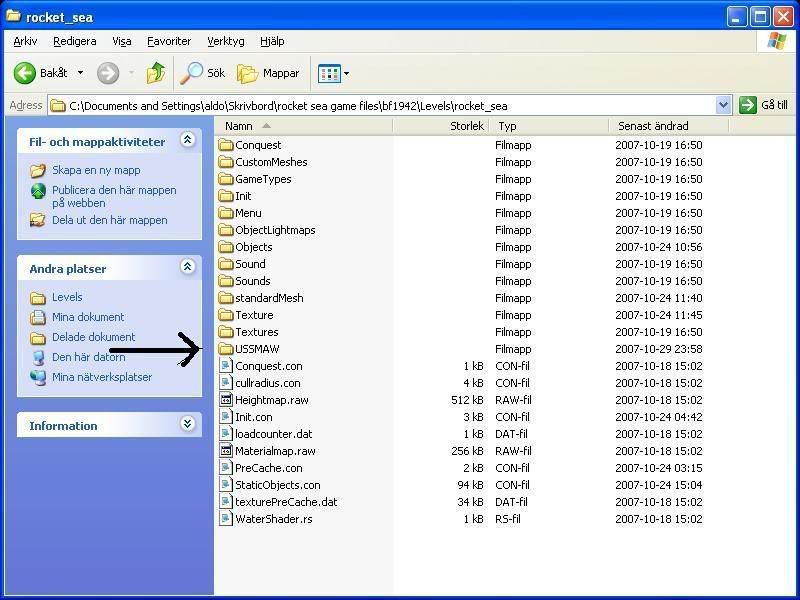Click Dela ut den här mappen link
The height and width of the screenshot is (600, 800).
tap(110, 220)
